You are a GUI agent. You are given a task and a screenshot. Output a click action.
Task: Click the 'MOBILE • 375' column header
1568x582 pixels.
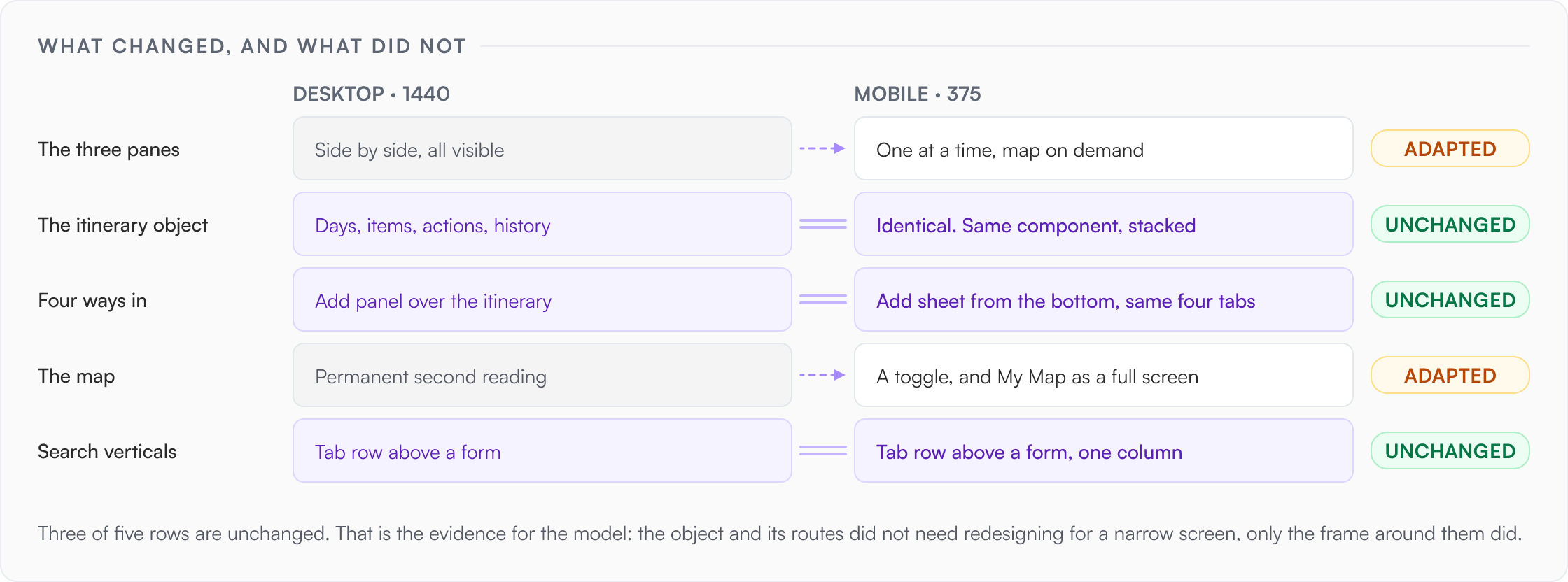pyautogui.click(x=918, y=94)
